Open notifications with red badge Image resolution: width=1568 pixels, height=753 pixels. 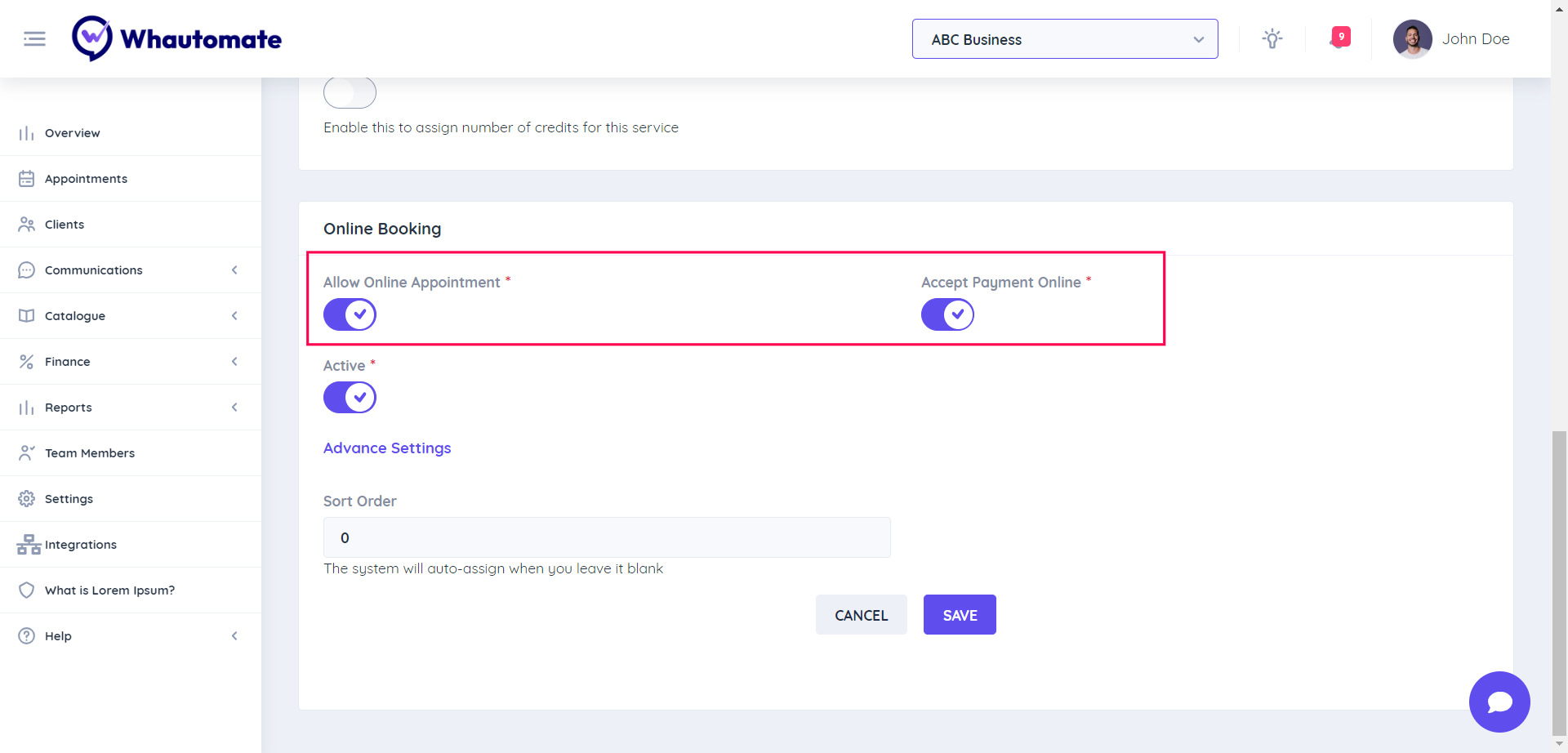coord(1339,38)
